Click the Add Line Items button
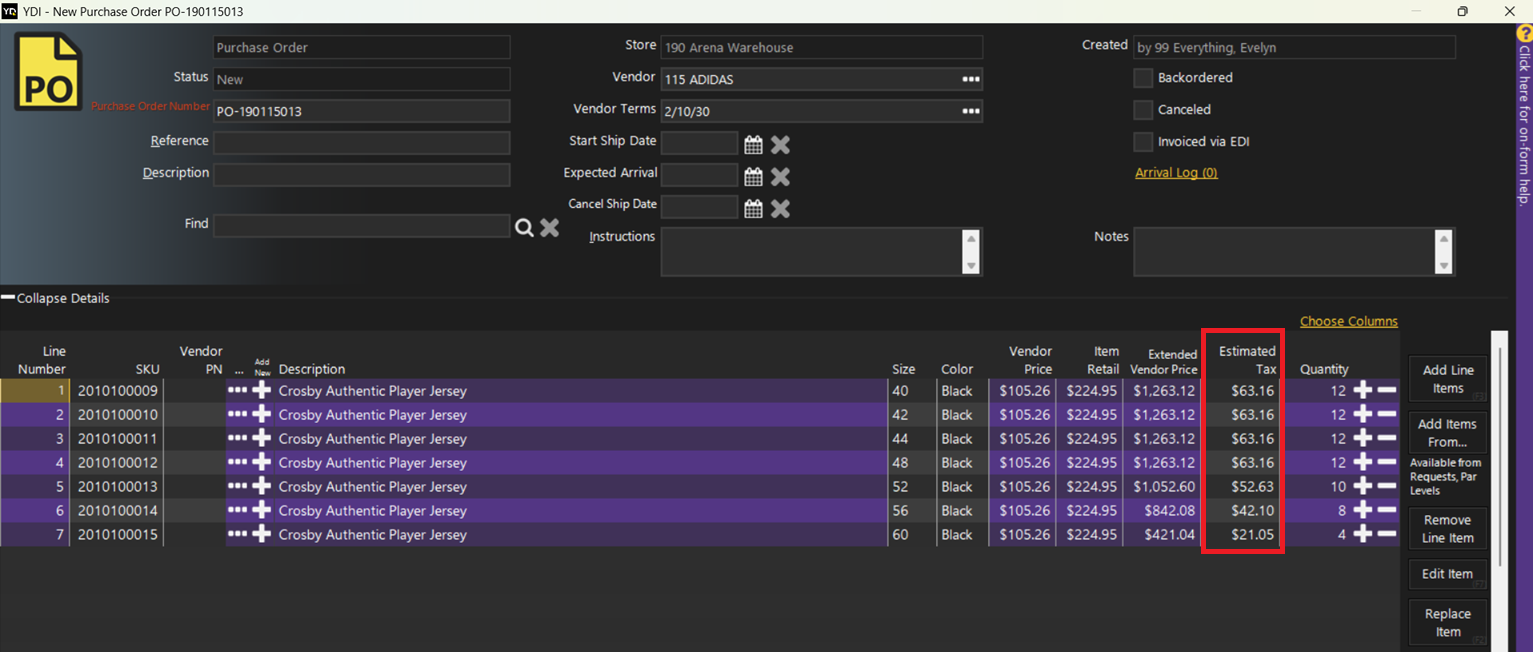 click(x=1447, y=379)
